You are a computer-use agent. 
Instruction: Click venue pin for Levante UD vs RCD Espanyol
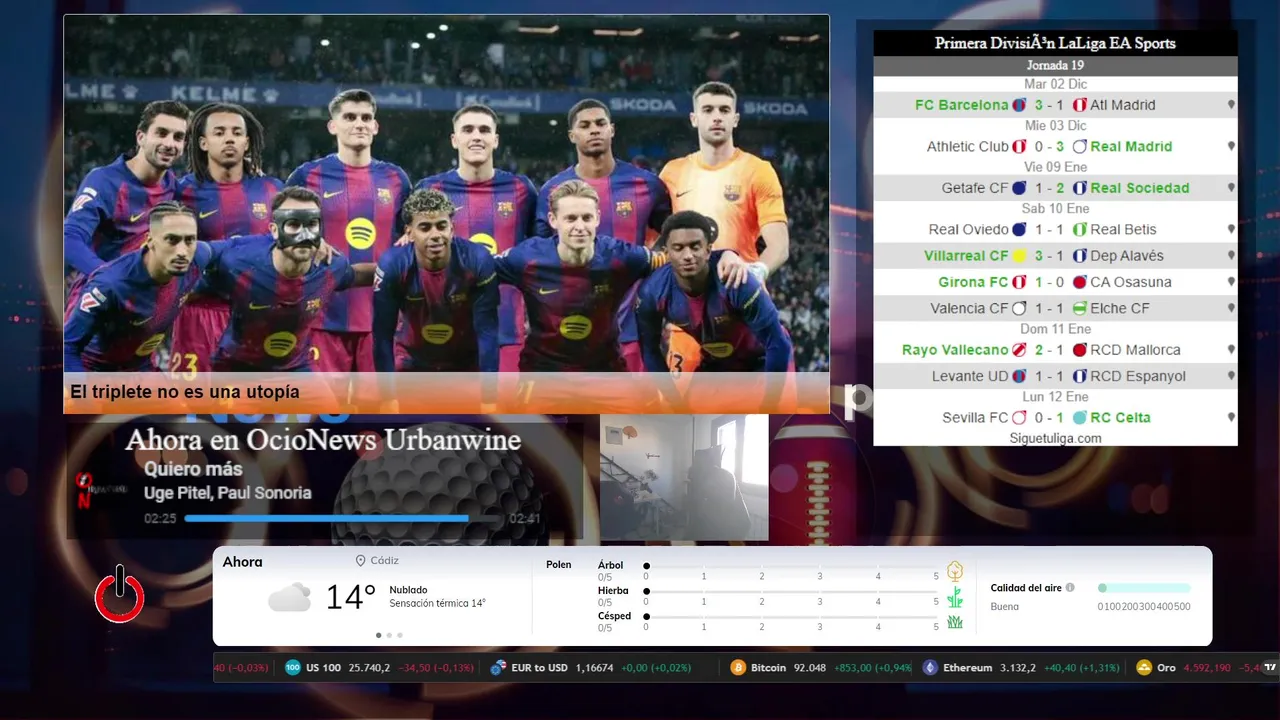(1231, 376)
